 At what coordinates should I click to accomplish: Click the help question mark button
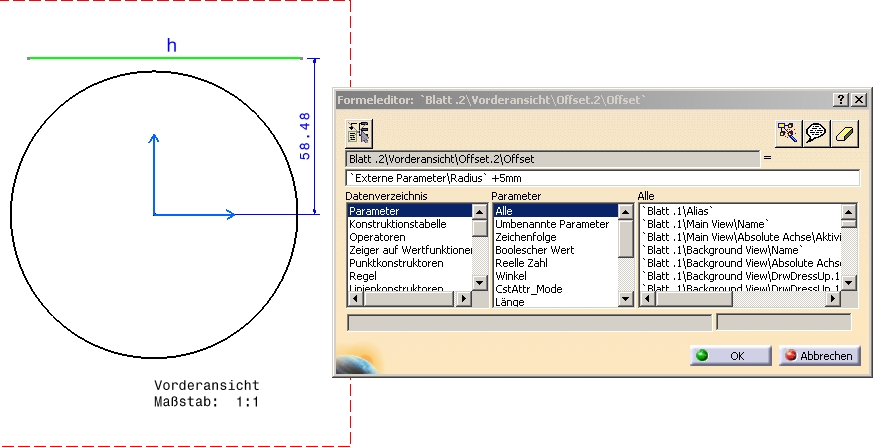pos(841,100)
